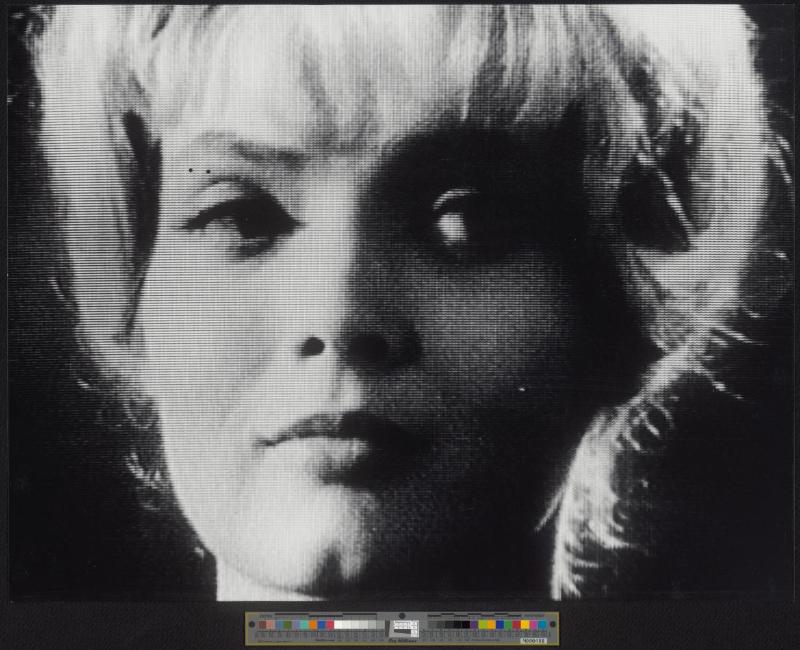The image size is (800, 650).
Task: Select the purple patch right of the black patch
Action: tap(474, 624)
